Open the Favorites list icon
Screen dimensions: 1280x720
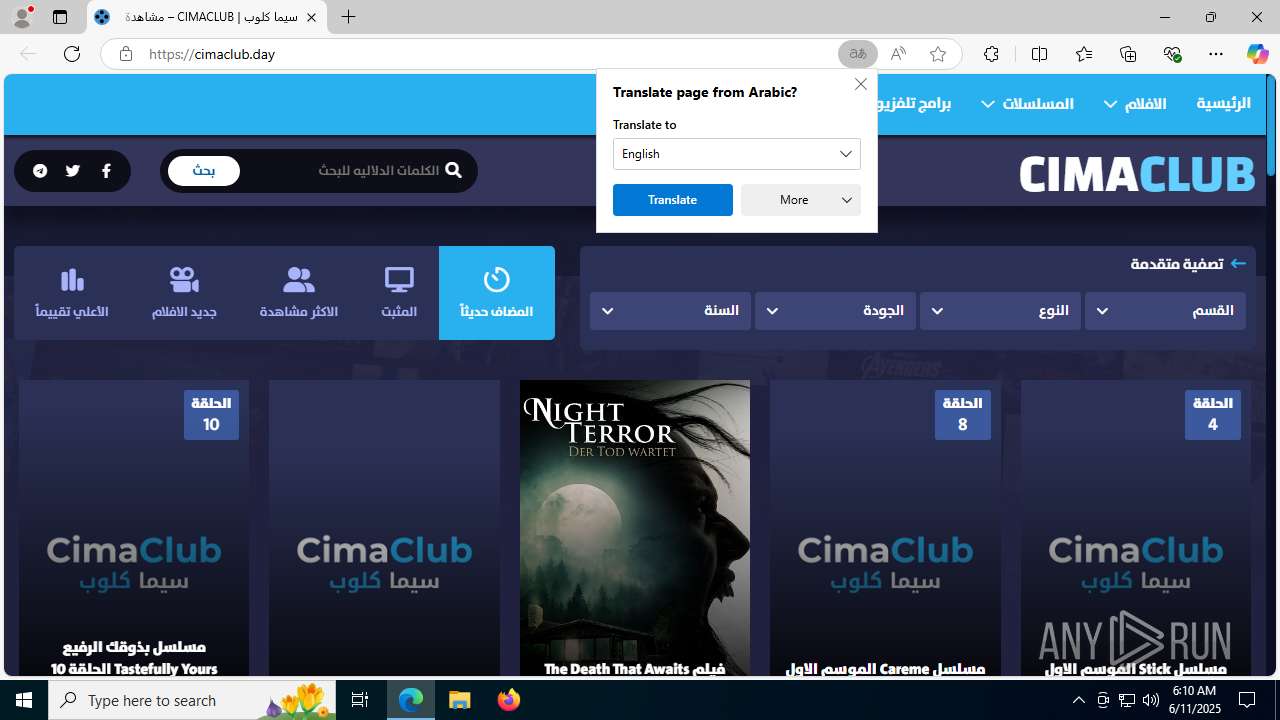point(1084,54)
